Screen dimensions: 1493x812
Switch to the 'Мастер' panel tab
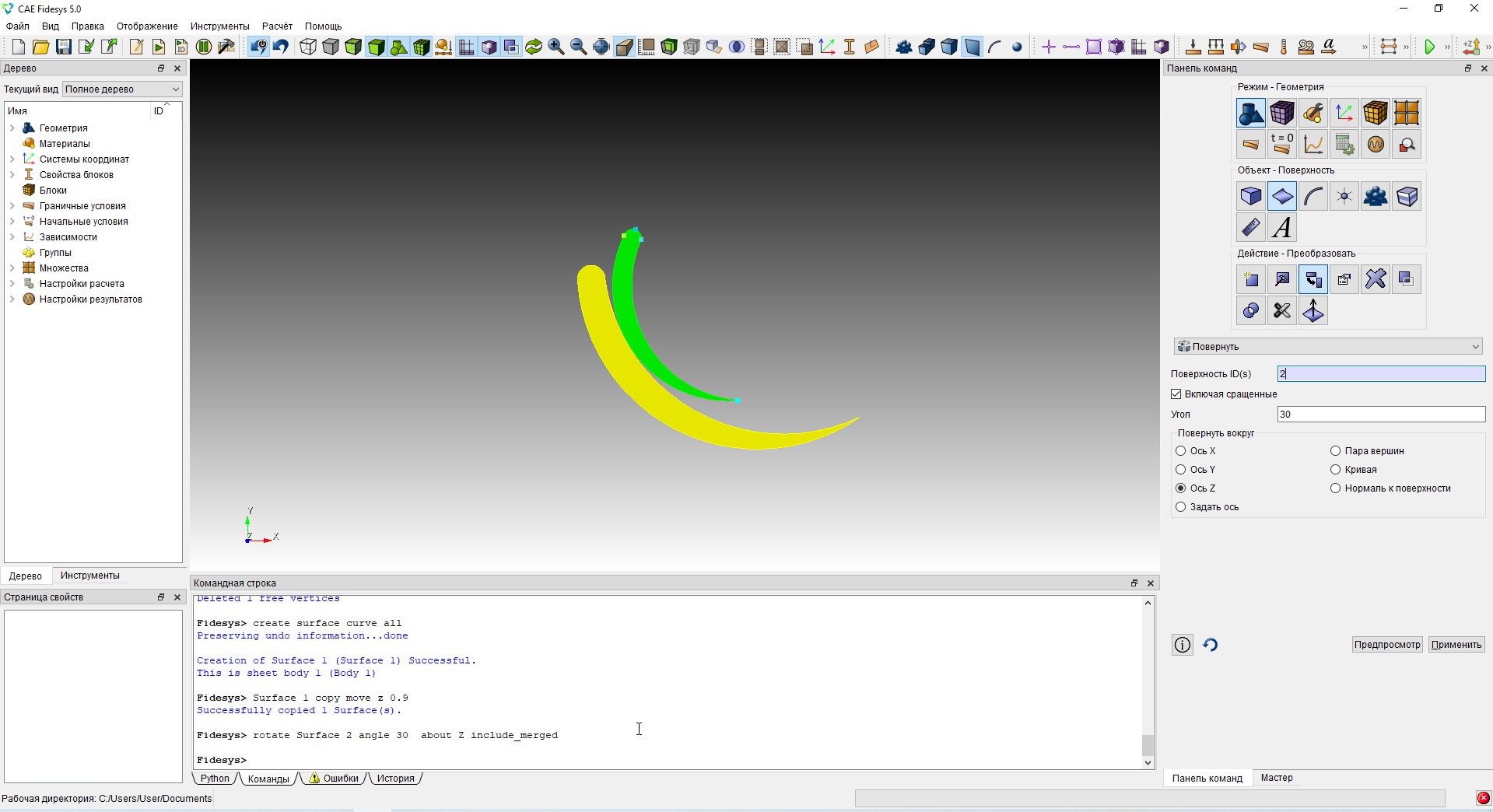1277,778
